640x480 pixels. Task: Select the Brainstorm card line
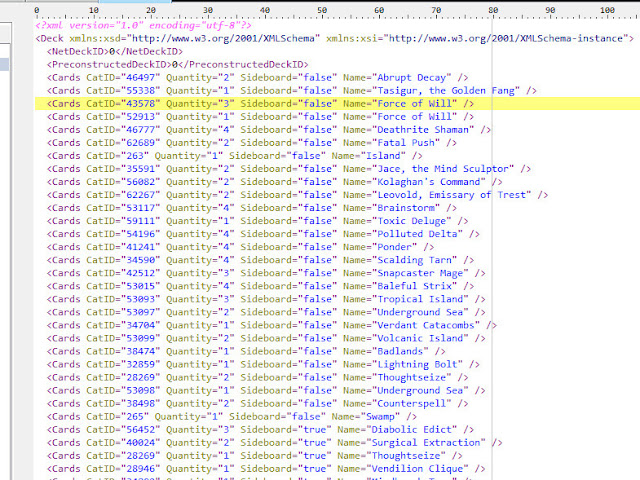(251, 208)
